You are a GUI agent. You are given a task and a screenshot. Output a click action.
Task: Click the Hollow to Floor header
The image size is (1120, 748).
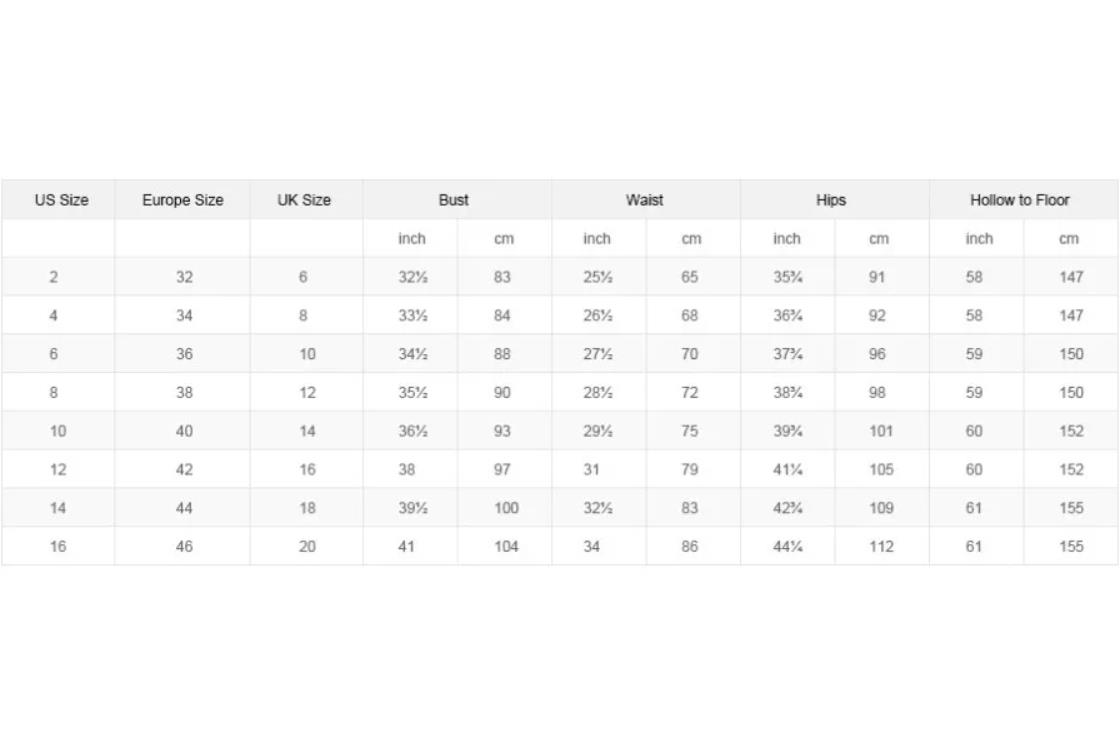pyautogui.click(x=1023, y=200)
